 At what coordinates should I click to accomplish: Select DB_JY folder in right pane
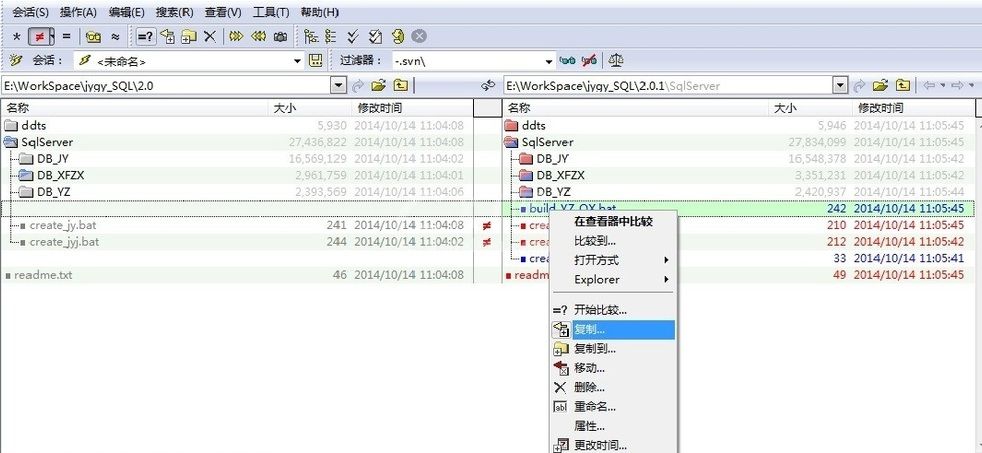[552, 159]
